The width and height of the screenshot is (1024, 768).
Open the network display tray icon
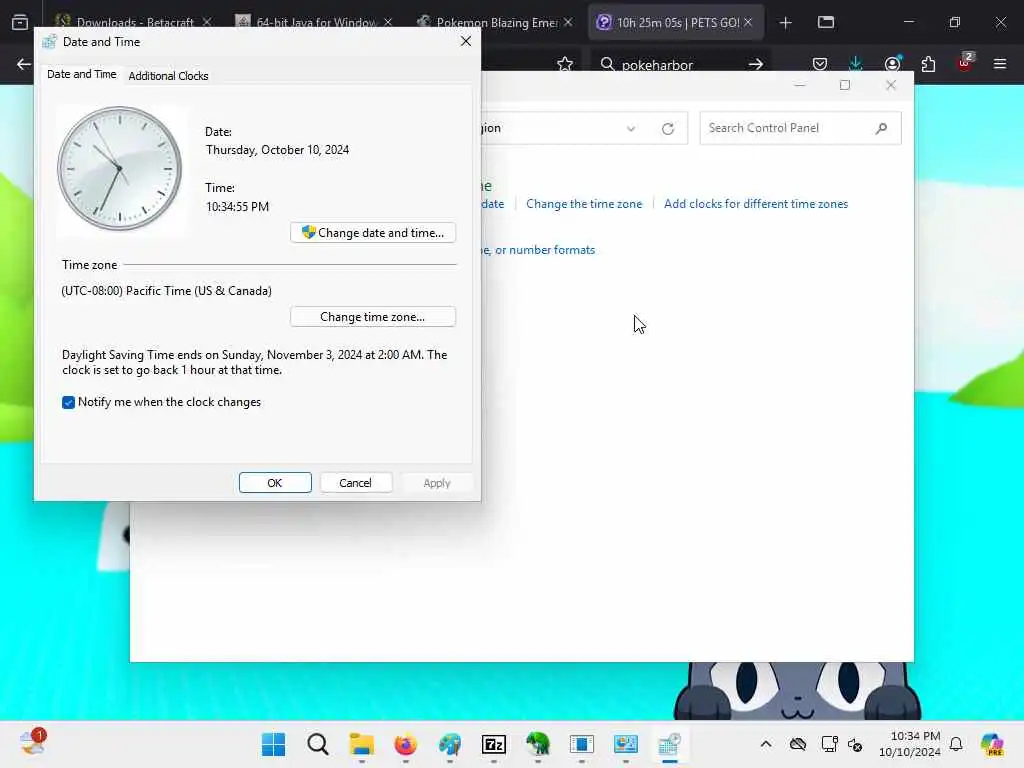pyautogui.click(x=829, y=744)
